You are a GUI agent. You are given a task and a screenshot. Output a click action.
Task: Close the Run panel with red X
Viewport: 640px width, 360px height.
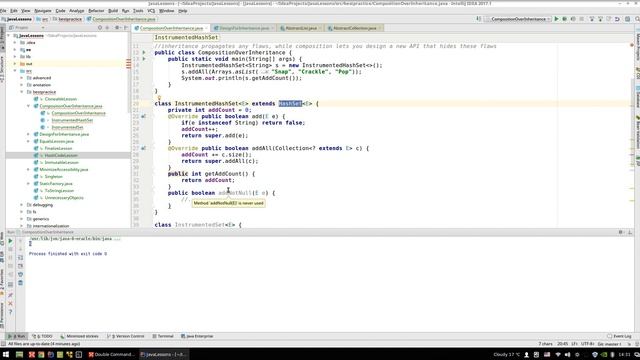(x=10, y=303)
